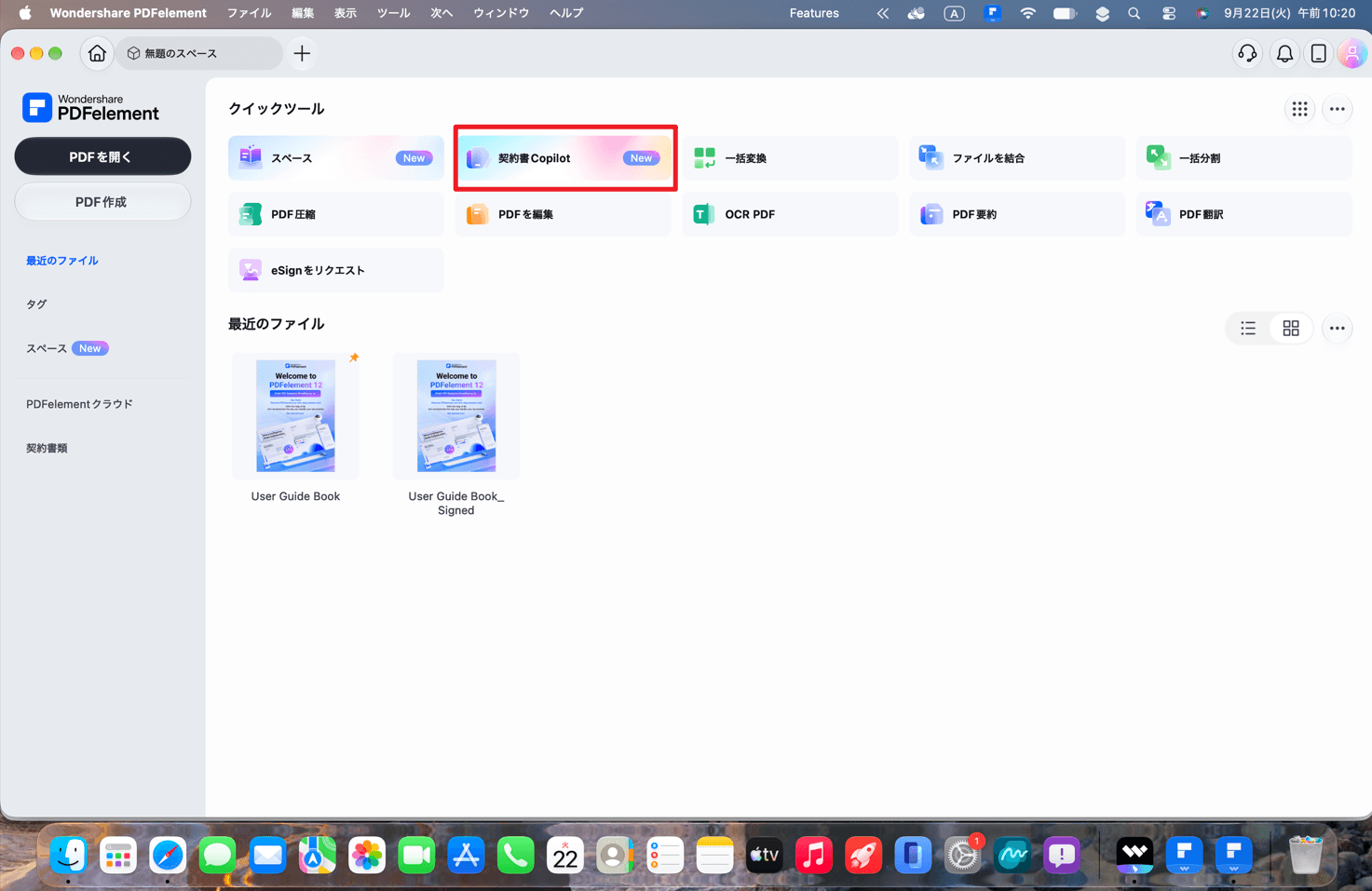This screenshot has height=891, width=1372.
Task: Switch recent files to grid view
Action: 1291,328
